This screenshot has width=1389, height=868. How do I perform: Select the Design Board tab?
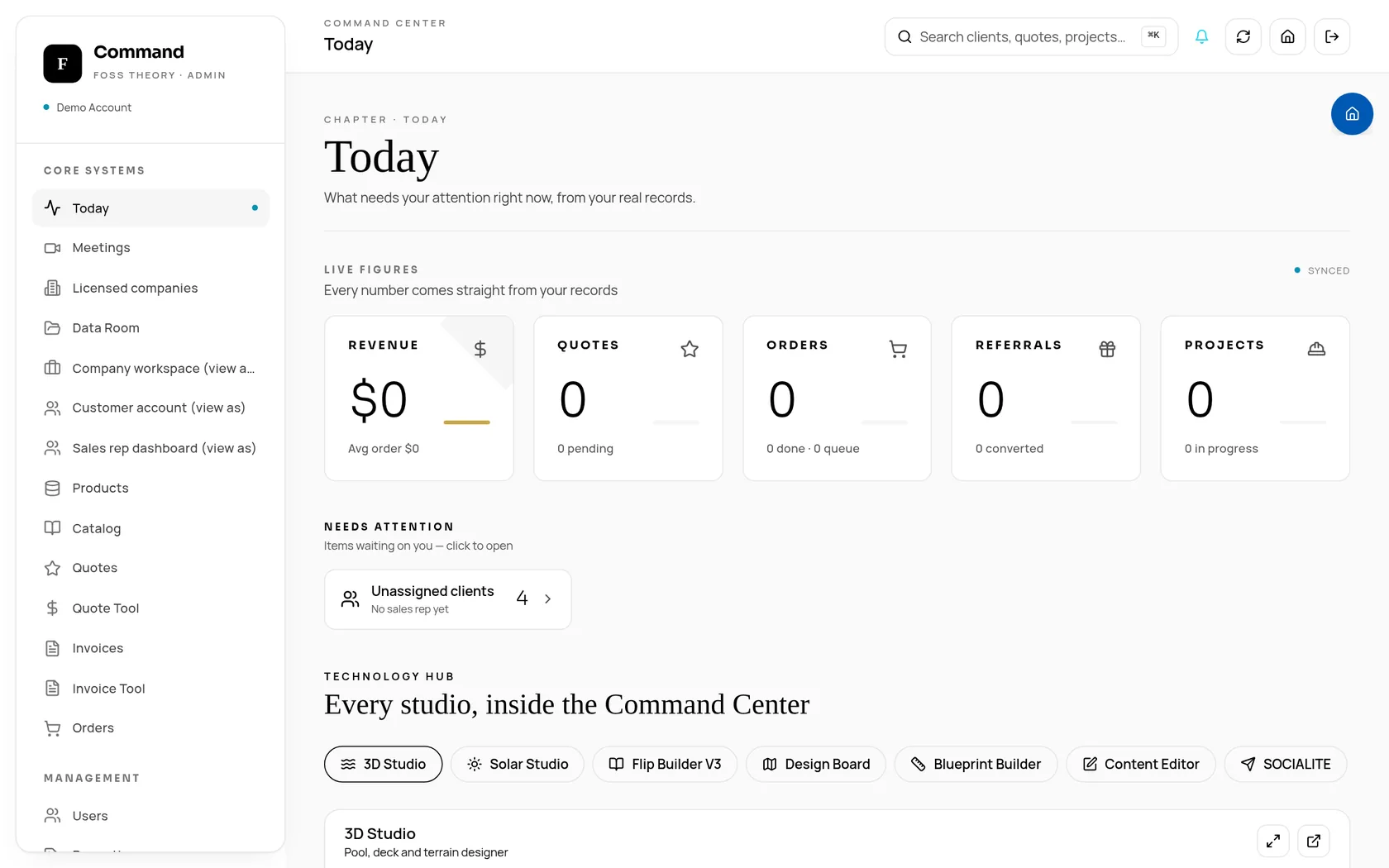coord(816,764)
